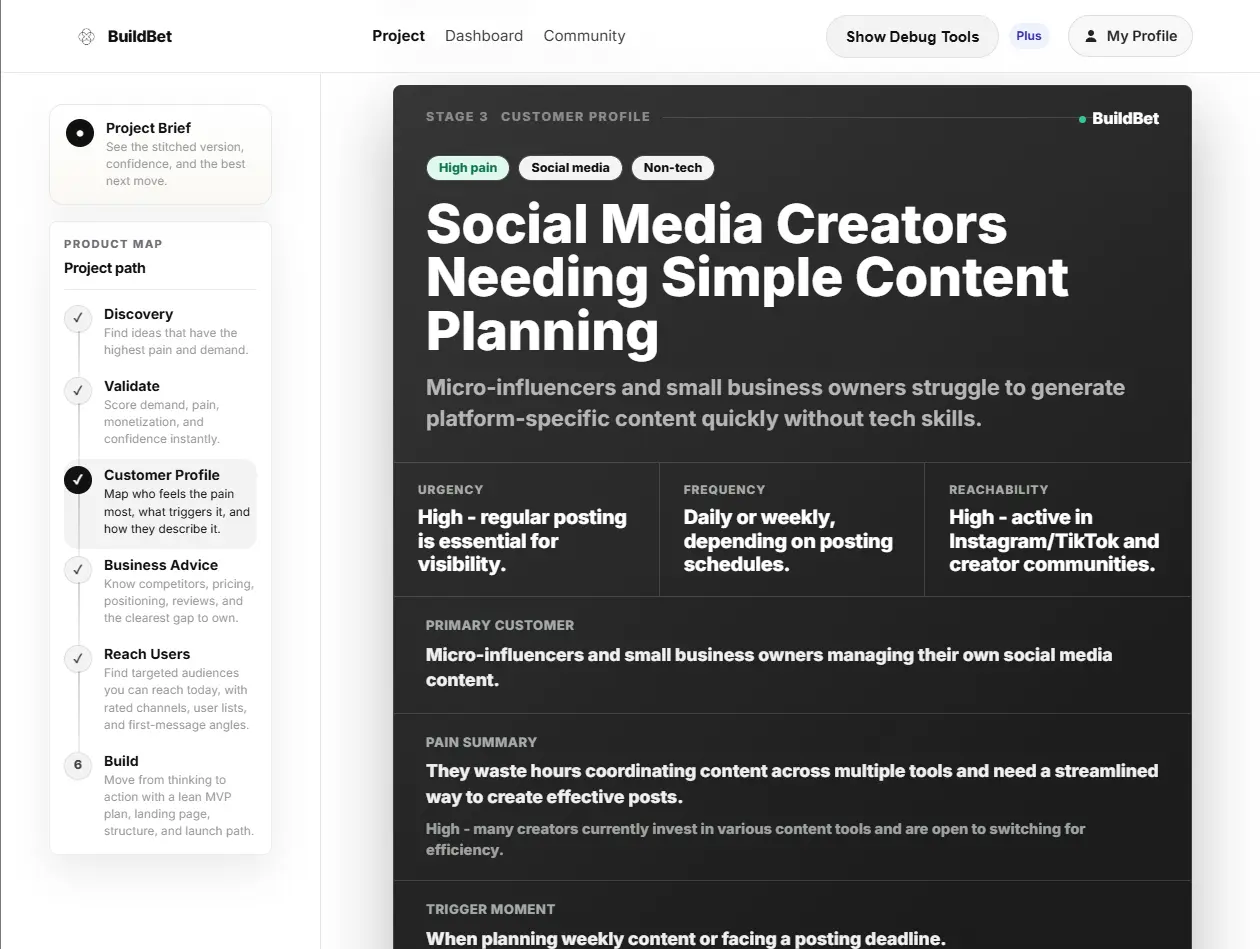The height and width of the screenshot is (949, 1260).
Task: Click the BuildBet logo icon
Action: (87, 36)
